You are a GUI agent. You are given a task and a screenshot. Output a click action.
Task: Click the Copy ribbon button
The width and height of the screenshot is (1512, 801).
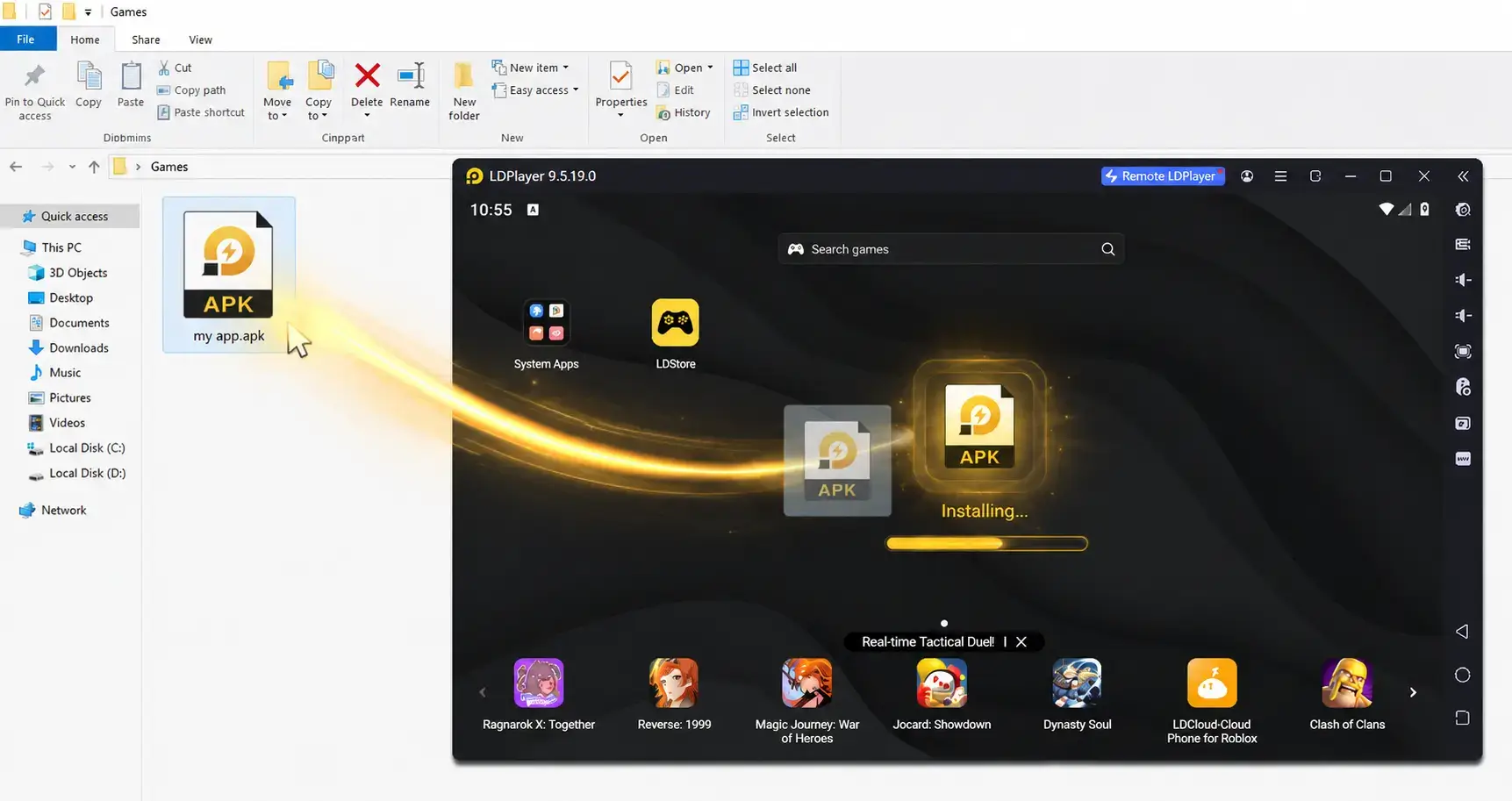tap(89, 85)
